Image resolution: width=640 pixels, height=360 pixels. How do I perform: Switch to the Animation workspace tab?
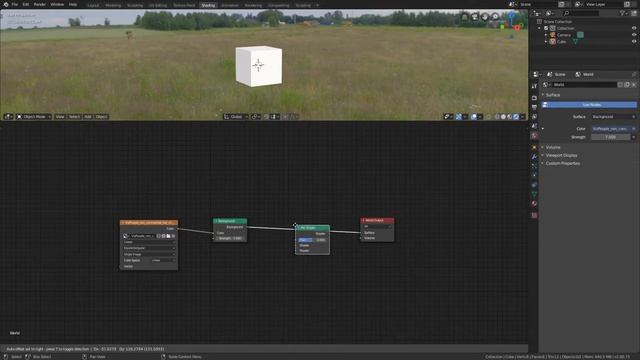[229, 5]
